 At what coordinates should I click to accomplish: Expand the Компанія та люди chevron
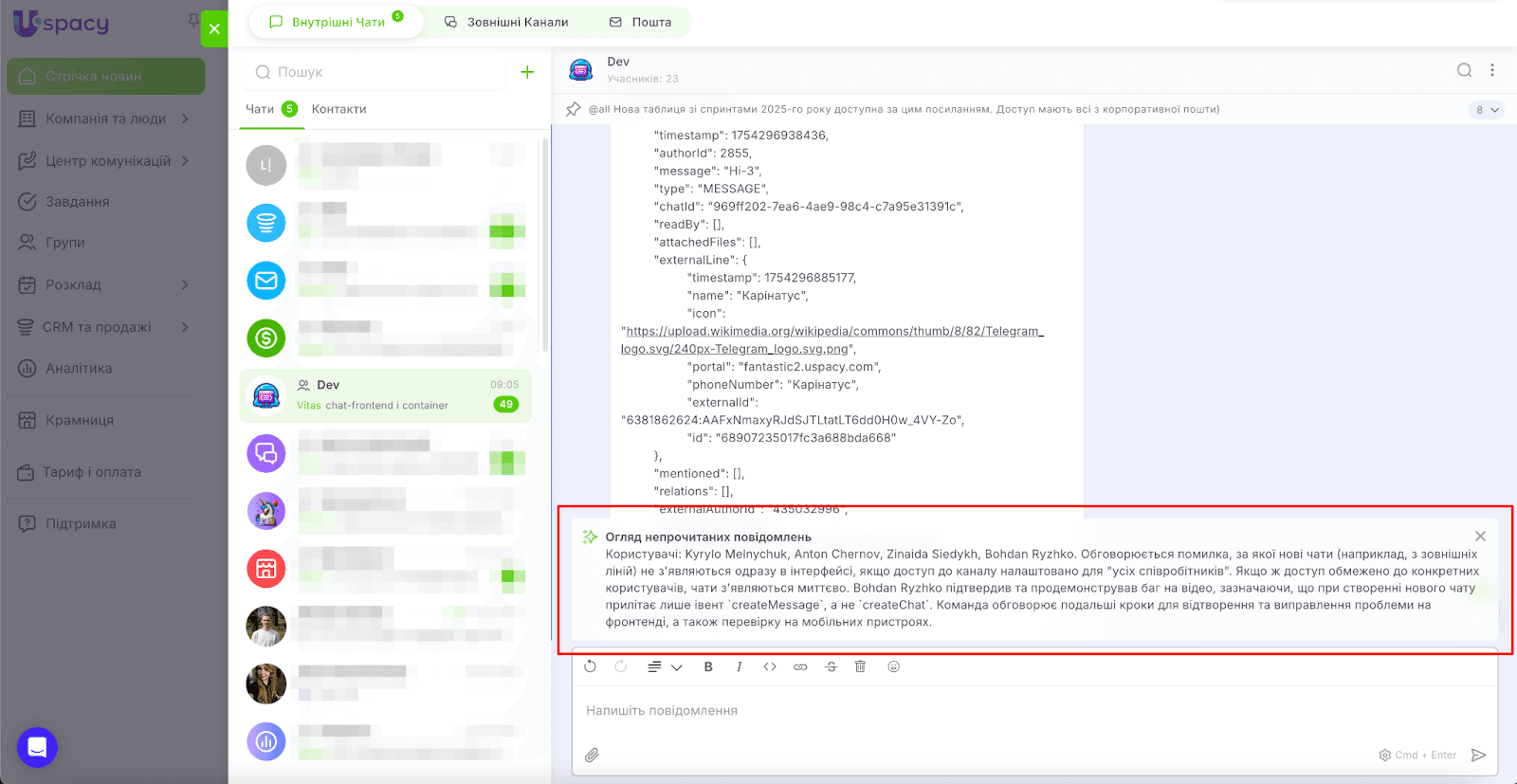185,119
